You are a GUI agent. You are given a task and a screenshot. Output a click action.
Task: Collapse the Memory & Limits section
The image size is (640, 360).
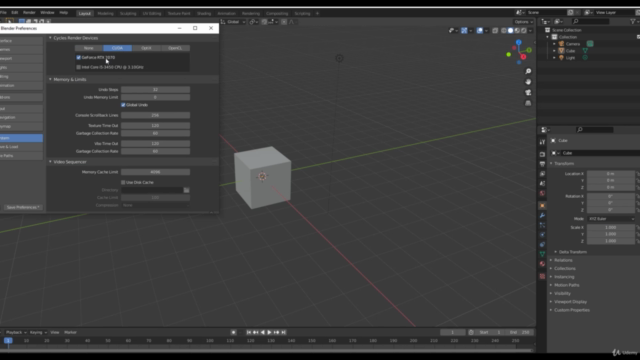click(50, 80)
